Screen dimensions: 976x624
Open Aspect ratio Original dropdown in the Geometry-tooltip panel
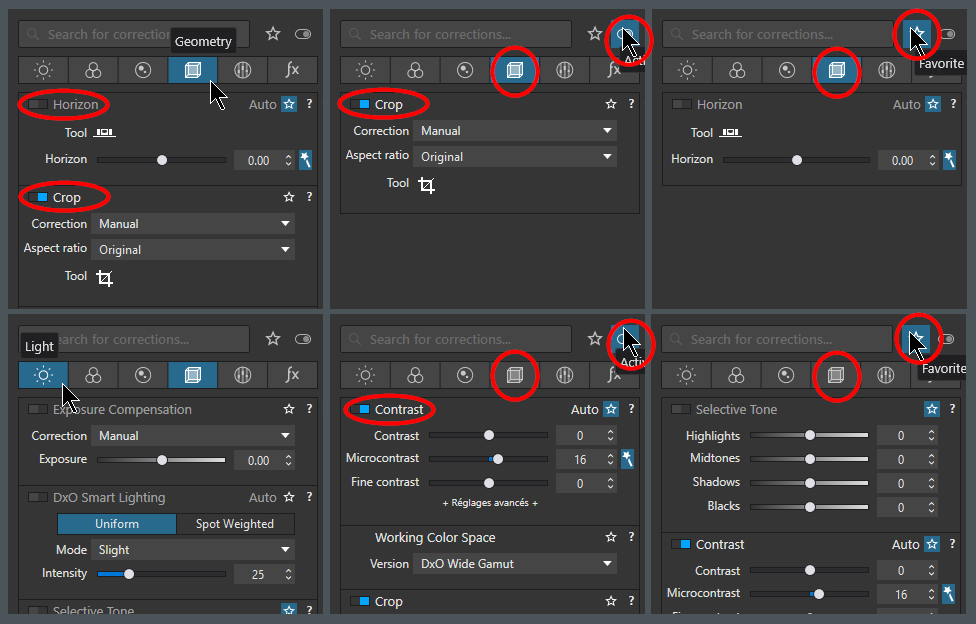pos(193,250)
